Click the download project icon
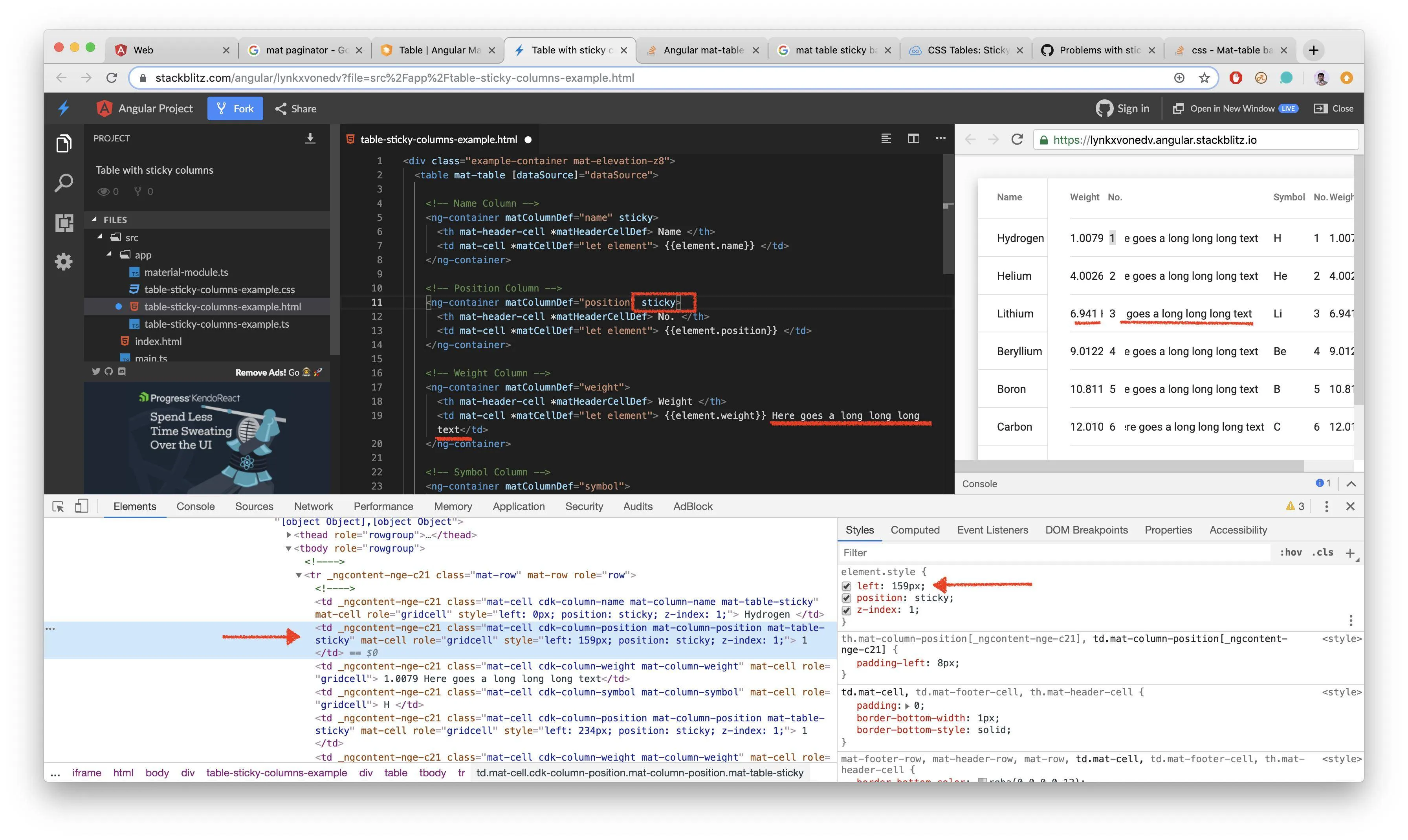 pyautogui.click(x=310, y=139)
